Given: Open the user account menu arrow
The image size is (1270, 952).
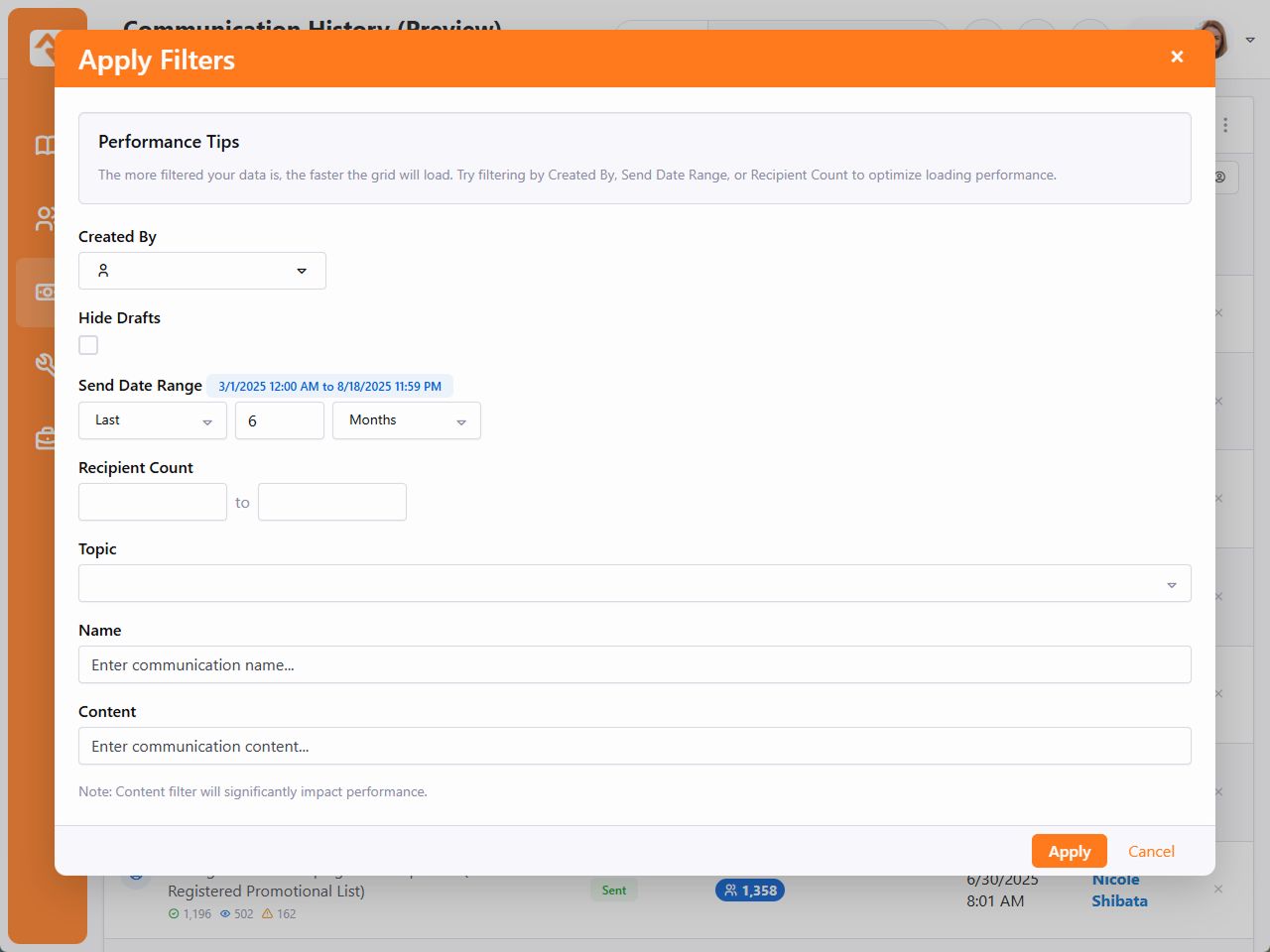Looking at the screenshot, I should click(1250, 41).
